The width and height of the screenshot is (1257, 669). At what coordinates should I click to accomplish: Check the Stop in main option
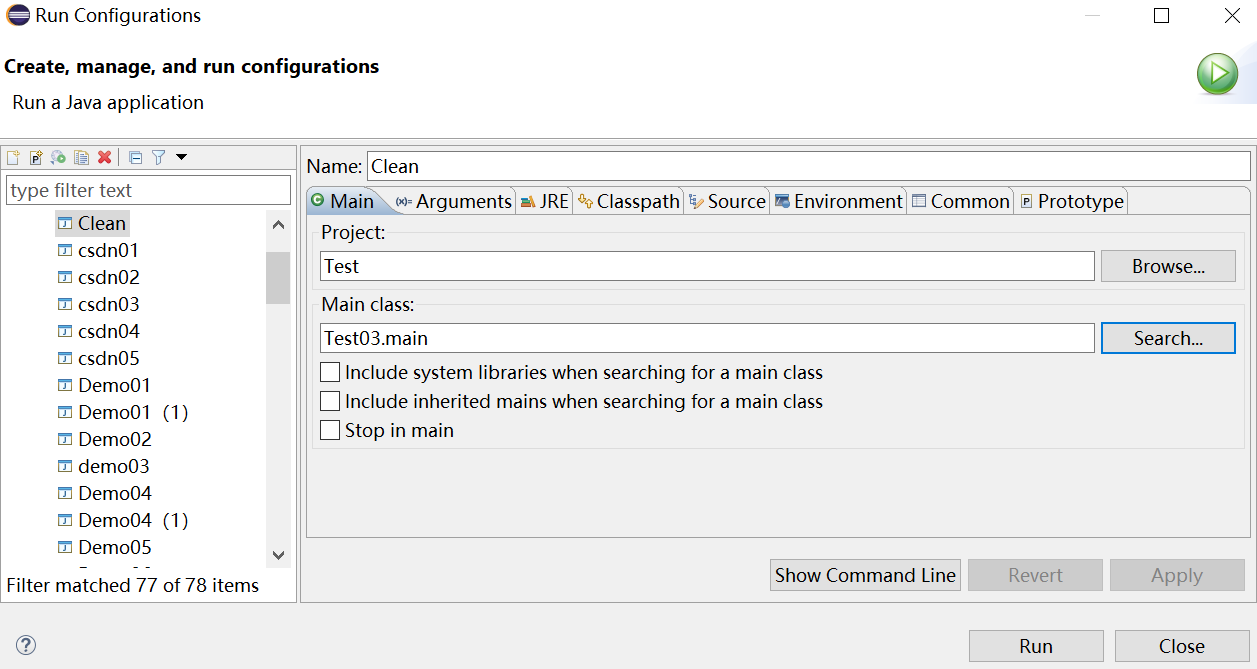[330, 431]
